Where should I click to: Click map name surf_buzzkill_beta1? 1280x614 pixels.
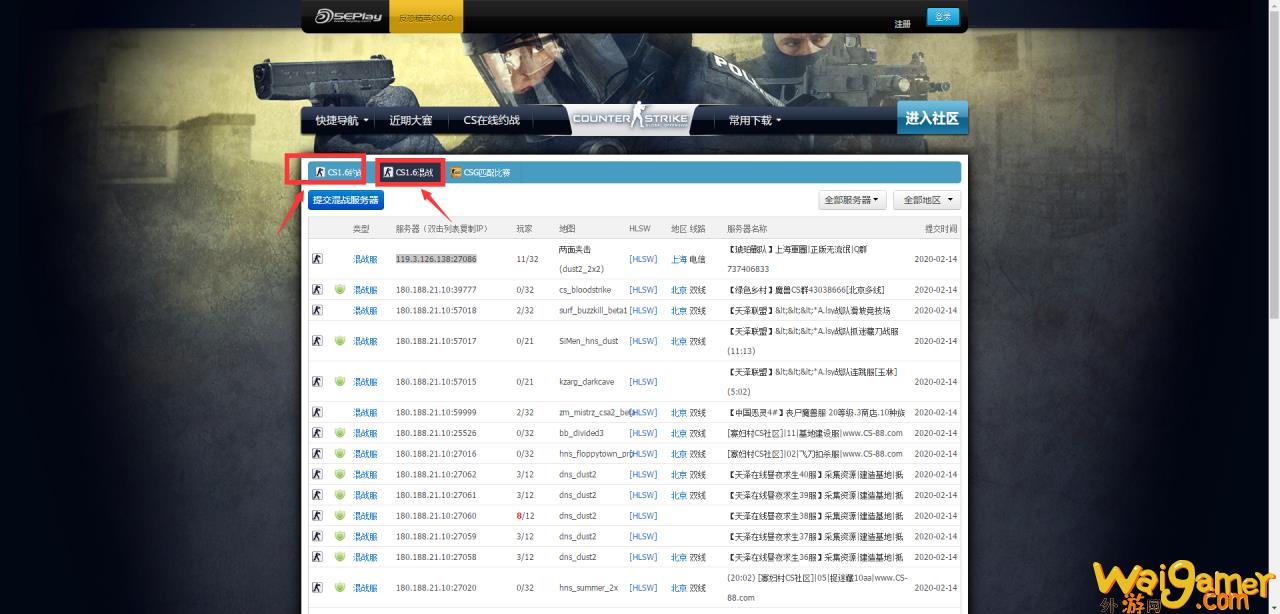point(593,310)
